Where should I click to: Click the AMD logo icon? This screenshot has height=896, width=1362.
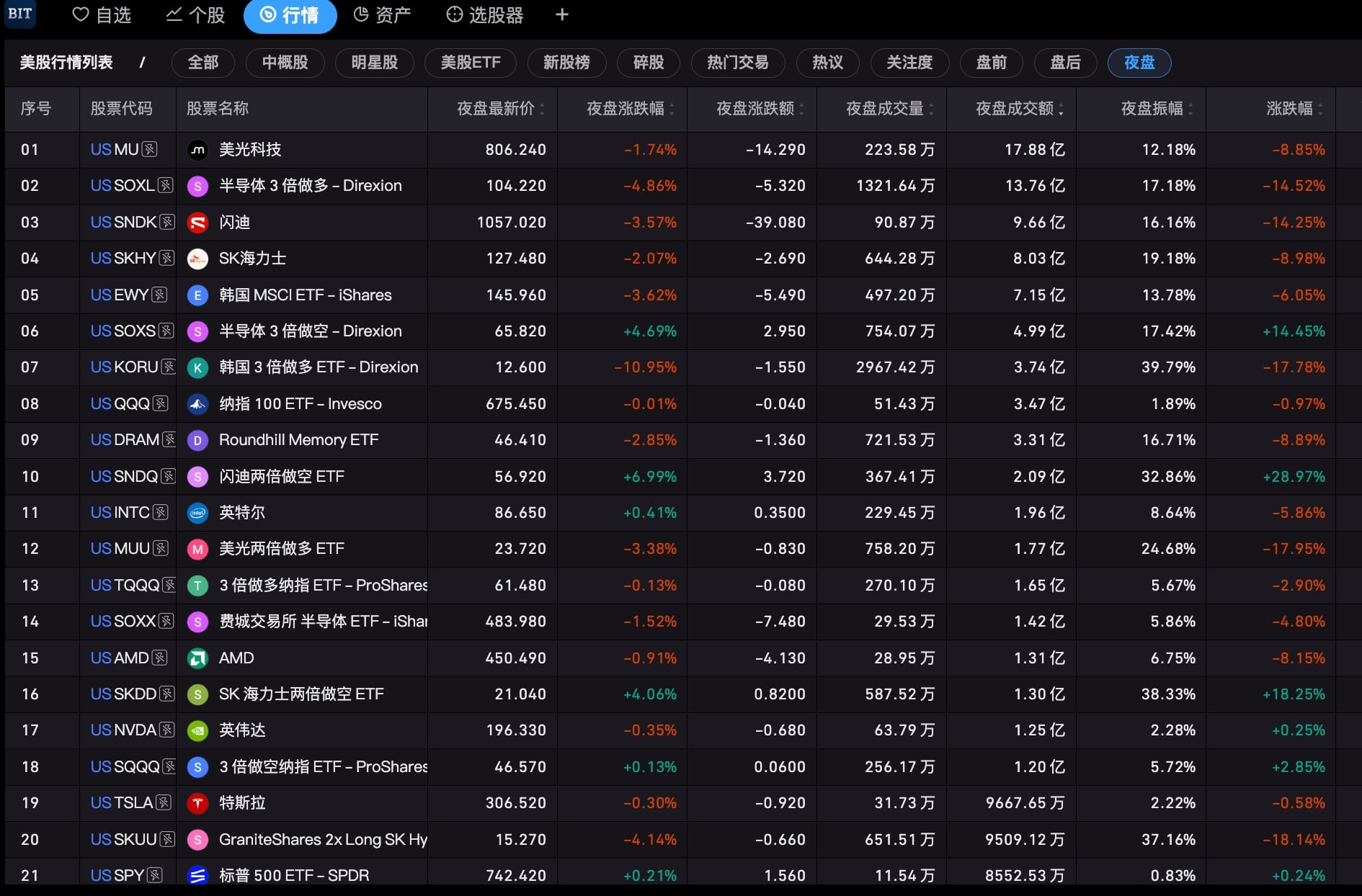pos(197,658)
